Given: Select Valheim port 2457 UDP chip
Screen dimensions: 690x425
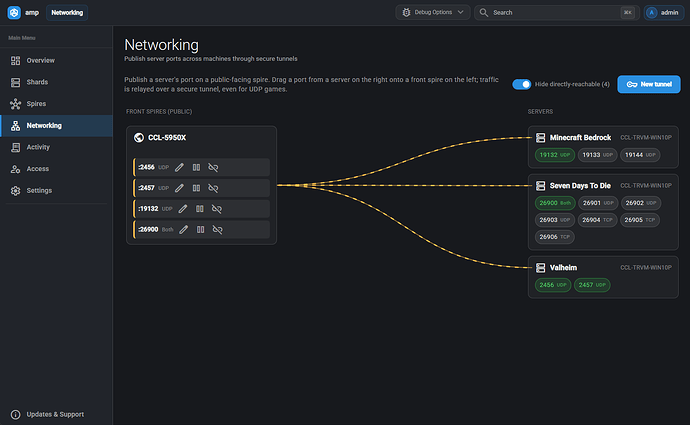Looking at the screenshot, I should tap(592, 285).
